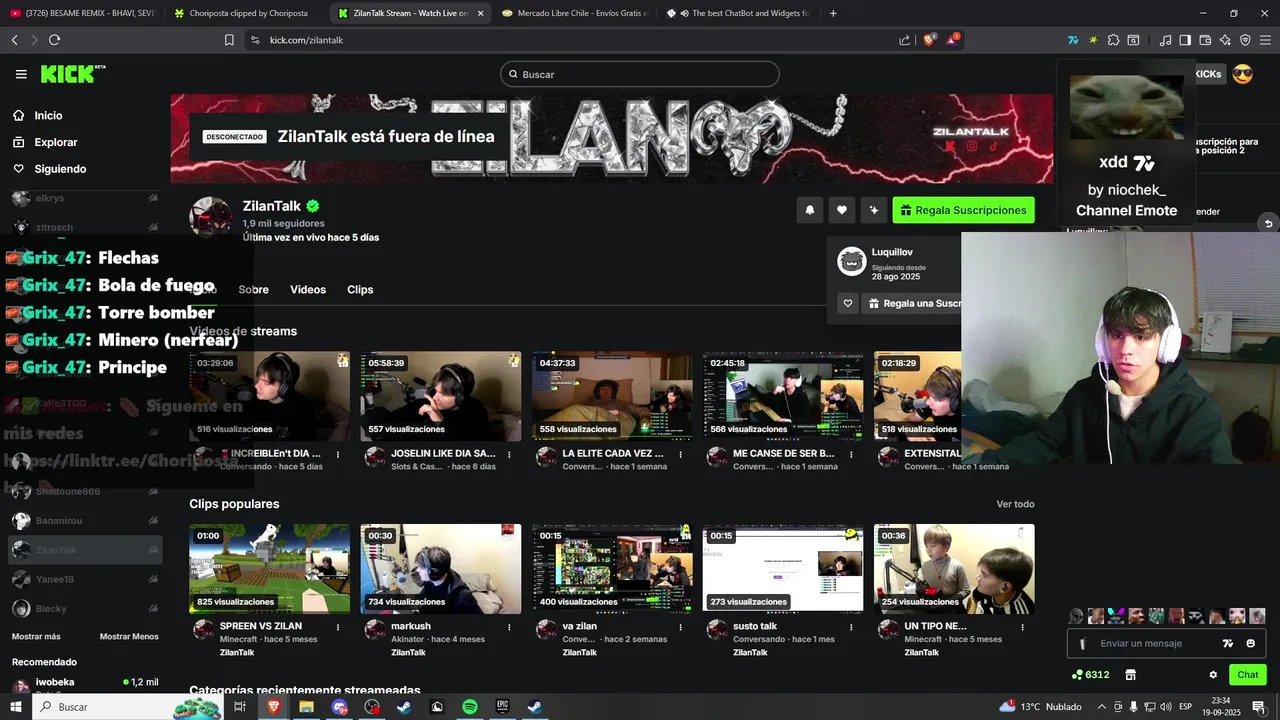Open Blecky channel in sidebar
The width and height of the screenshot is (1280, 720).
click(85, 608)
